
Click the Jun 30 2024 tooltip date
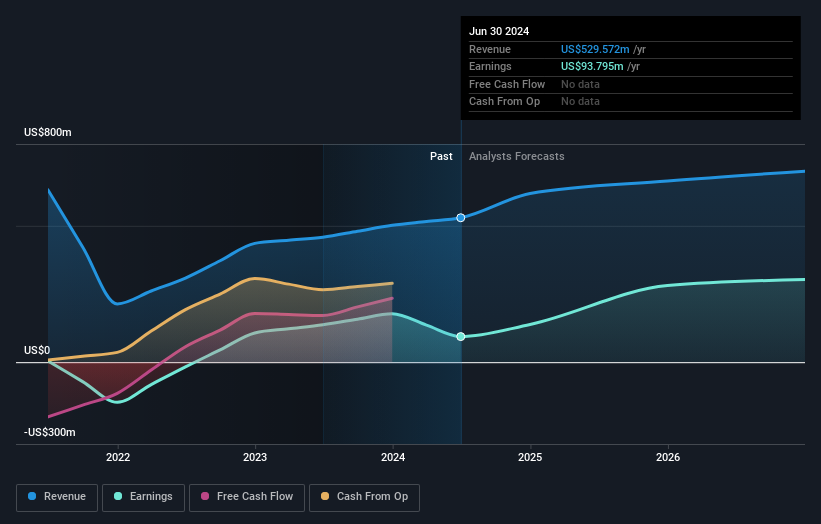(499, 31)
